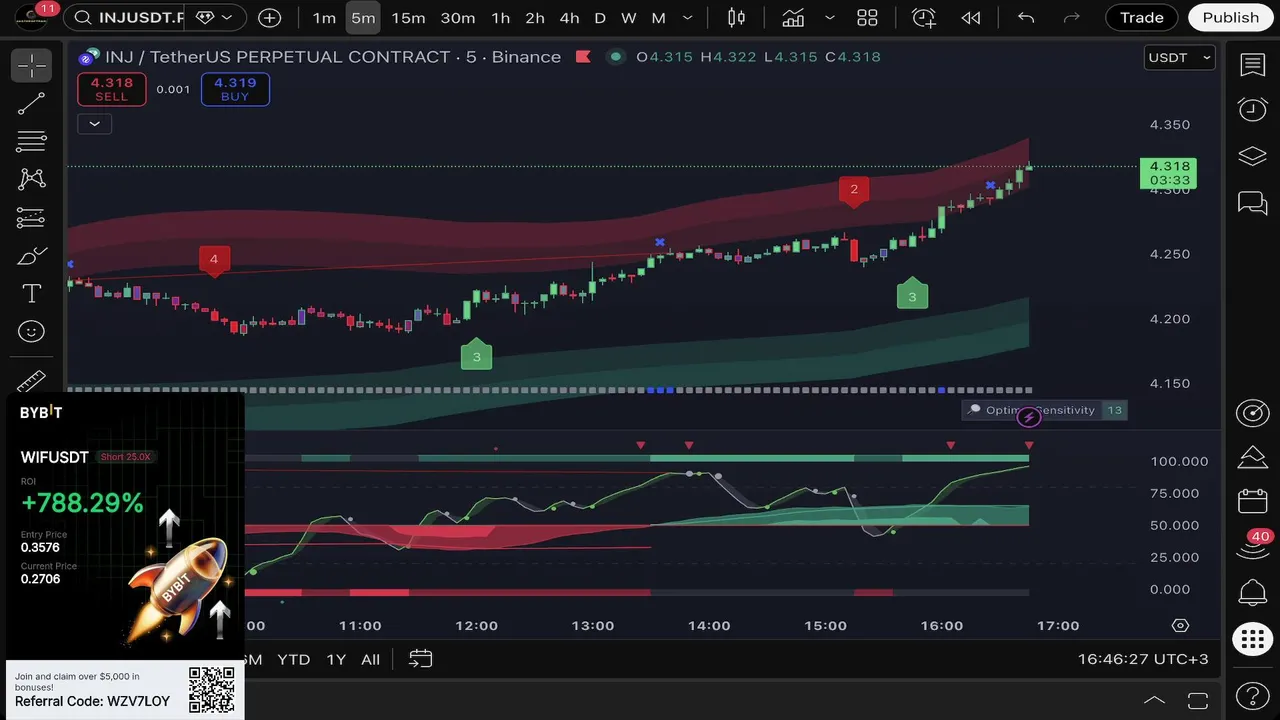Set date range to YTD
The image size is (1280, 720).
294,659
